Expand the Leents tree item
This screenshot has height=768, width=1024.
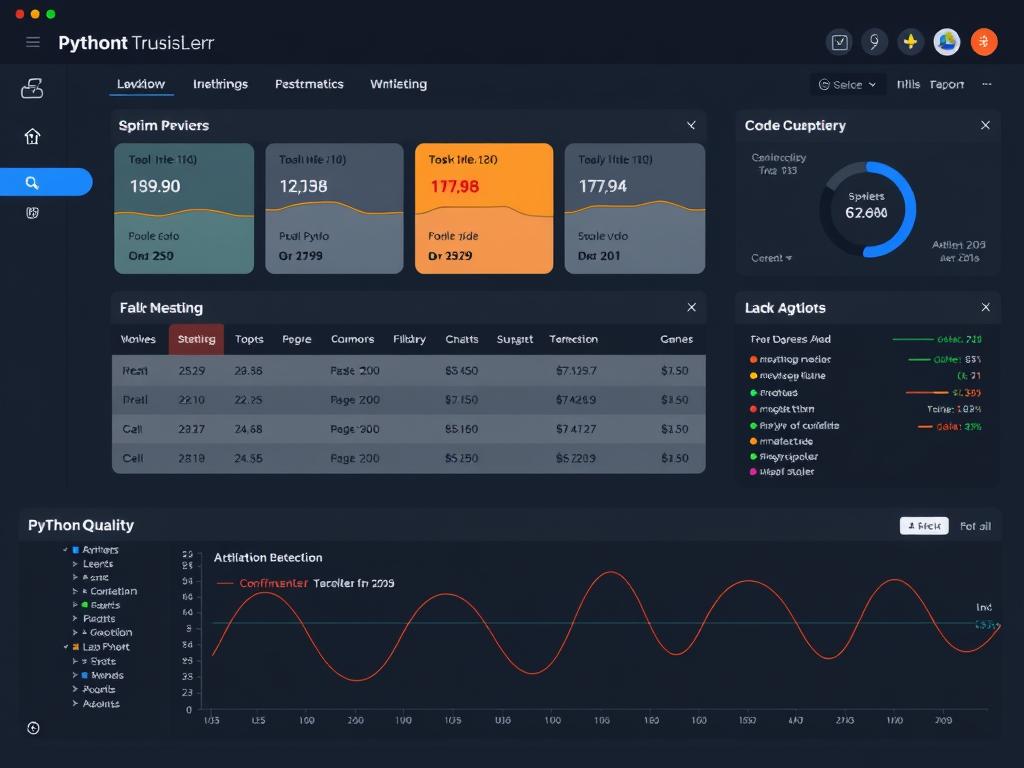pos(74,564)
